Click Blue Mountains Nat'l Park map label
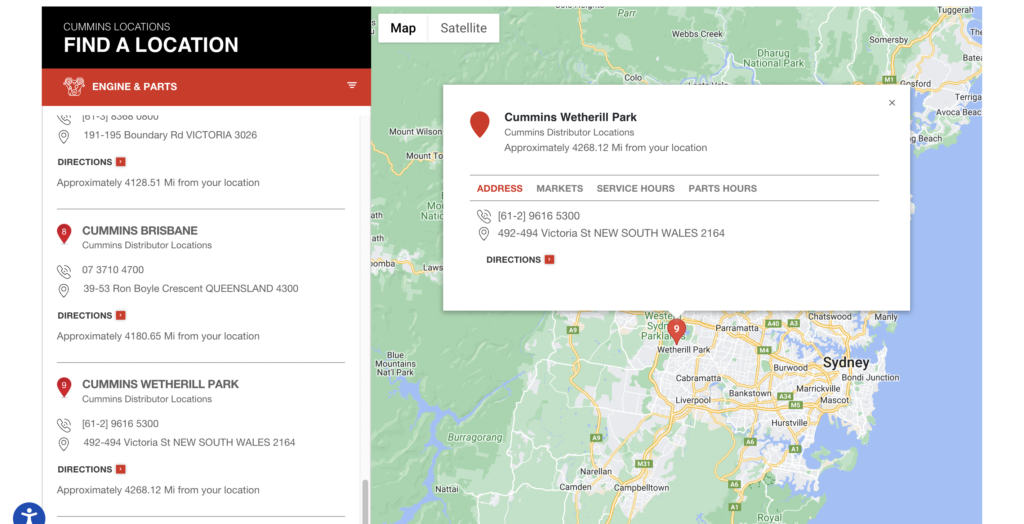The width and height of the screenshot is (1024, 524). pos(395,364)
